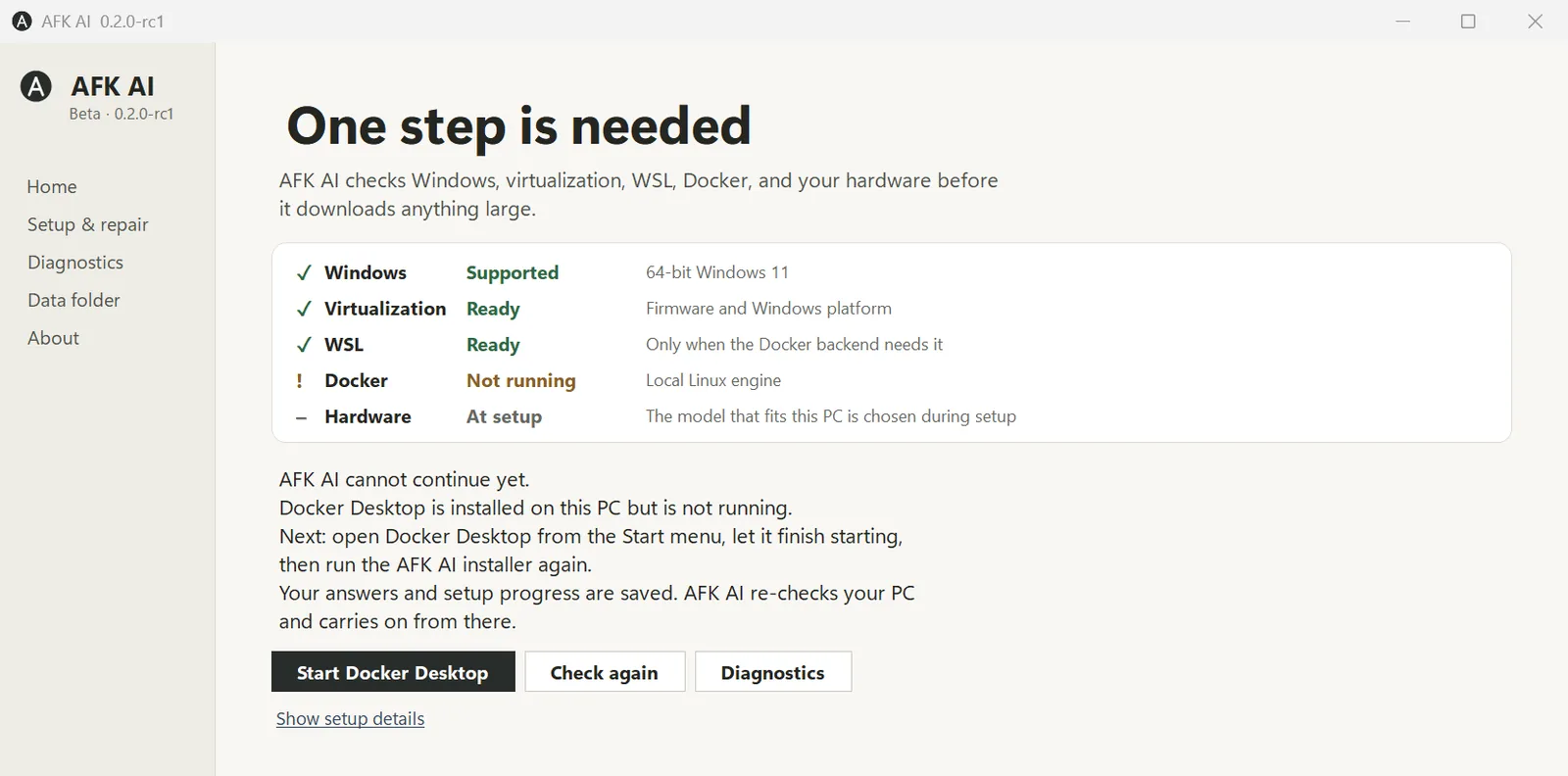Click the Supported status text

click(513, 273)
